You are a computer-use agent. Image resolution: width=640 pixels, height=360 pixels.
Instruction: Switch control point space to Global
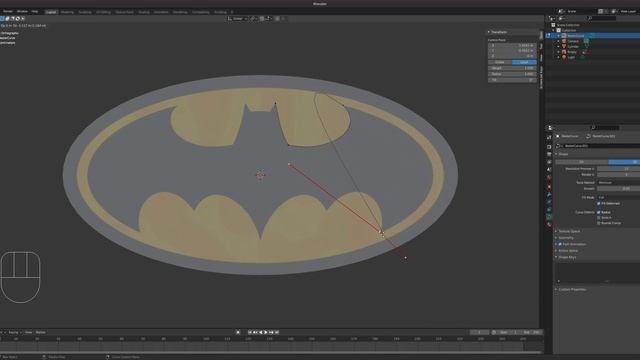tap(500, 62)
